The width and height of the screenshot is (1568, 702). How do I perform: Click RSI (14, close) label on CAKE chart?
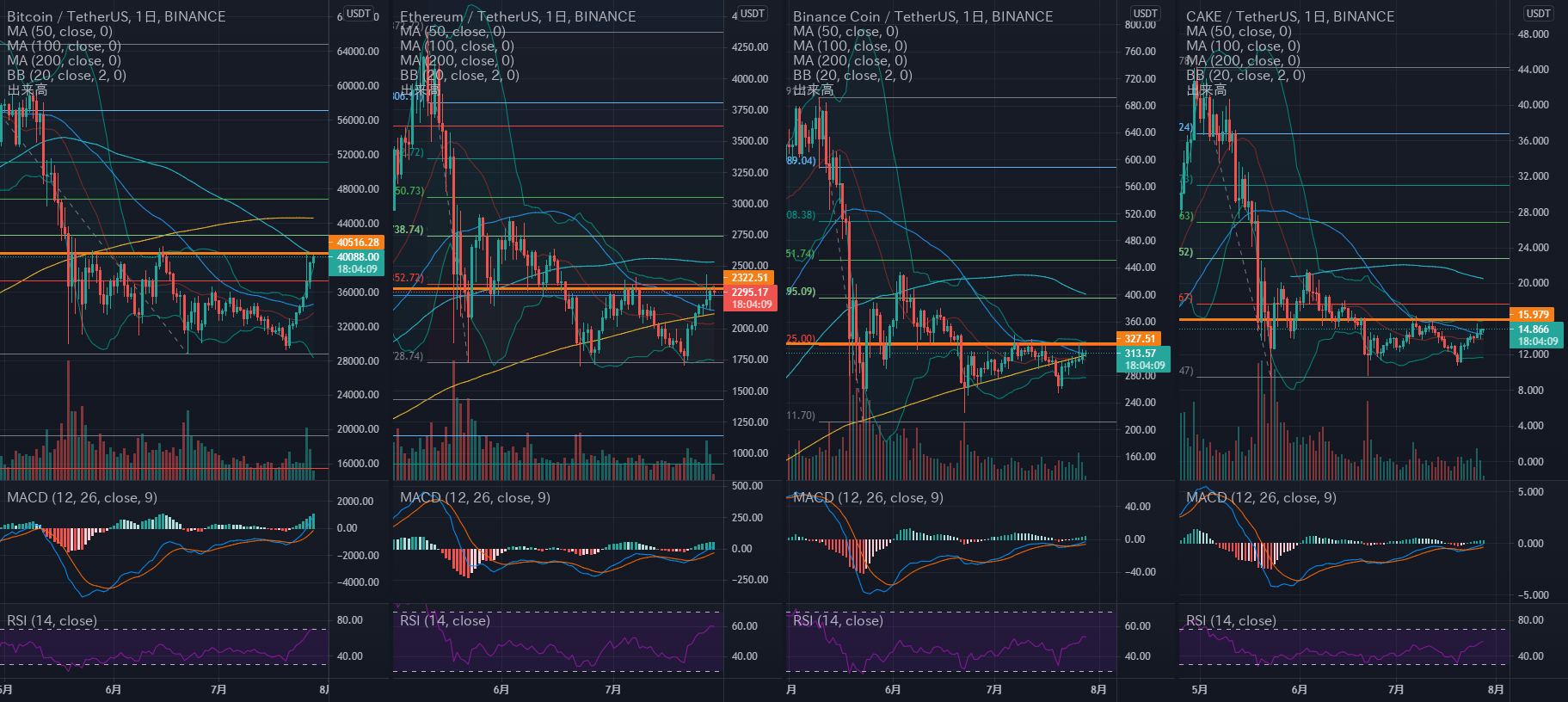(x=1231, y=620)
